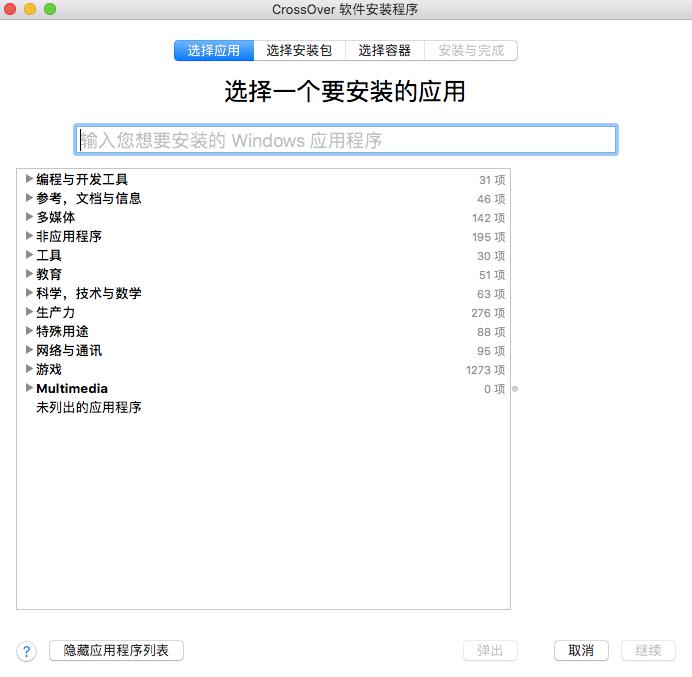692x677 pixels.
Task: Expand the 编程与开发工具 category
Action: pos(29,179)
